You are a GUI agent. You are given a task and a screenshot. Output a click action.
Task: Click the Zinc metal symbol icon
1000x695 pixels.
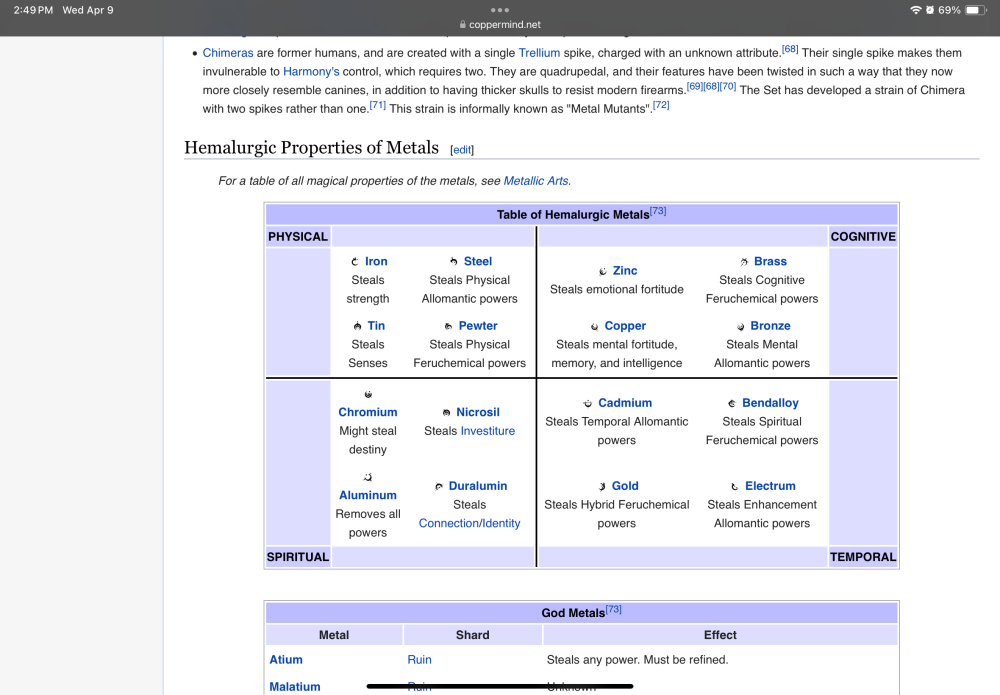point(603,271)
